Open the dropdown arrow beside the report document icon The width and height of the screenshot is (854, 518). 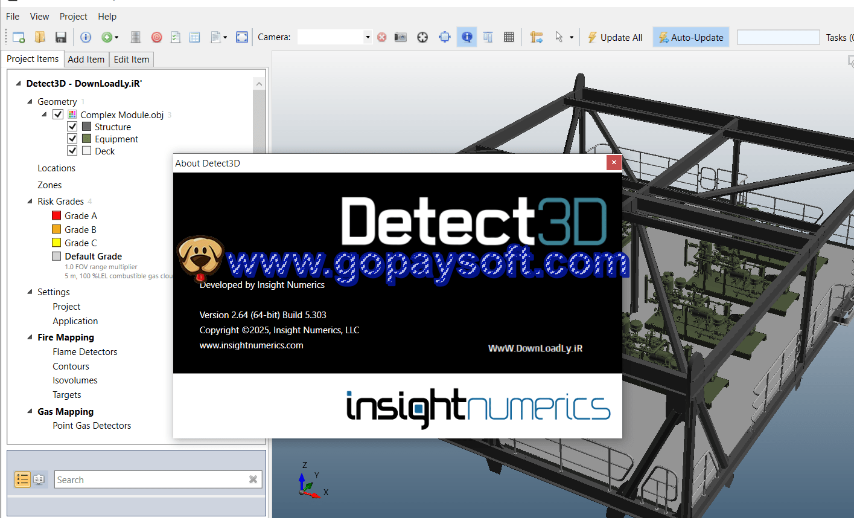click(225, 38)
